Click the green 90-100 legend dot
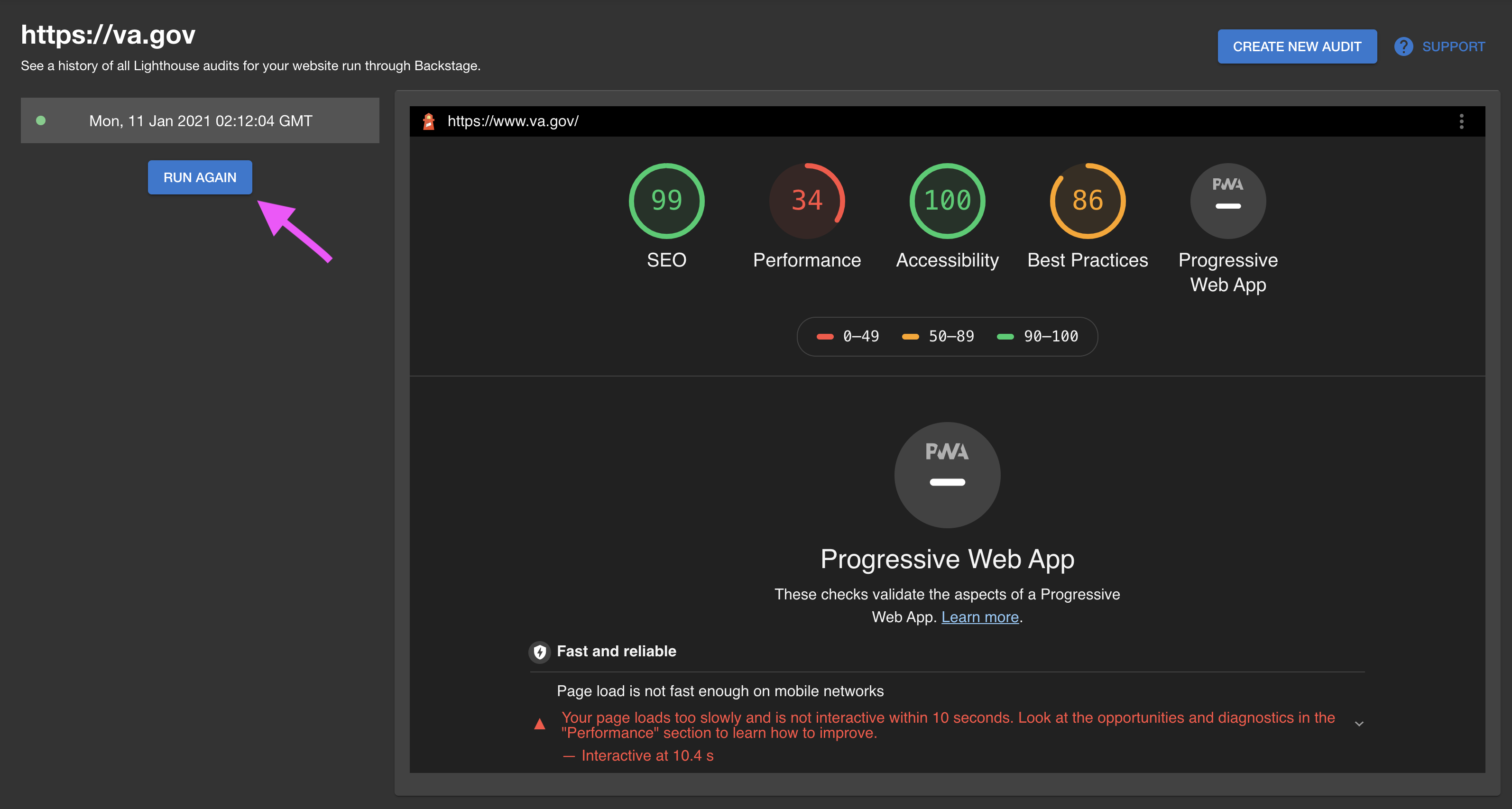Image resolution: width=1512 pixels, height=809 pixels. point(1005,336)
